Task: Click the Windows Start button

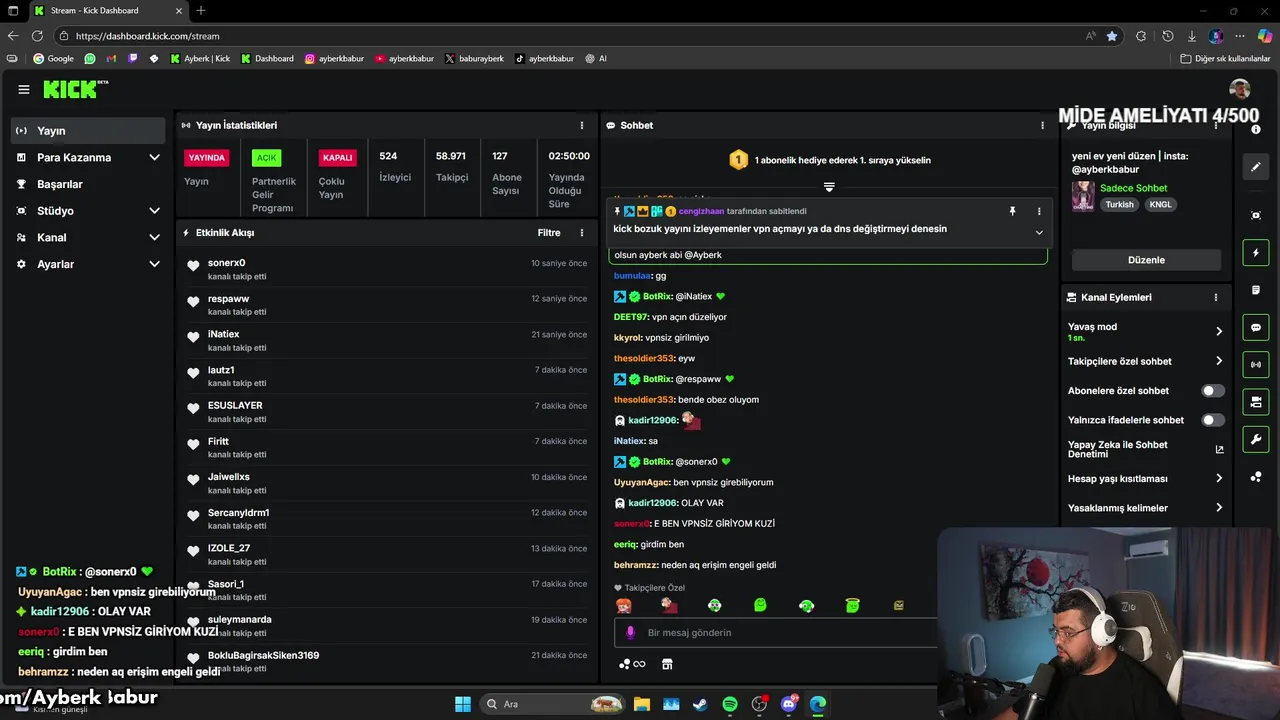Action: click(463, 704)
